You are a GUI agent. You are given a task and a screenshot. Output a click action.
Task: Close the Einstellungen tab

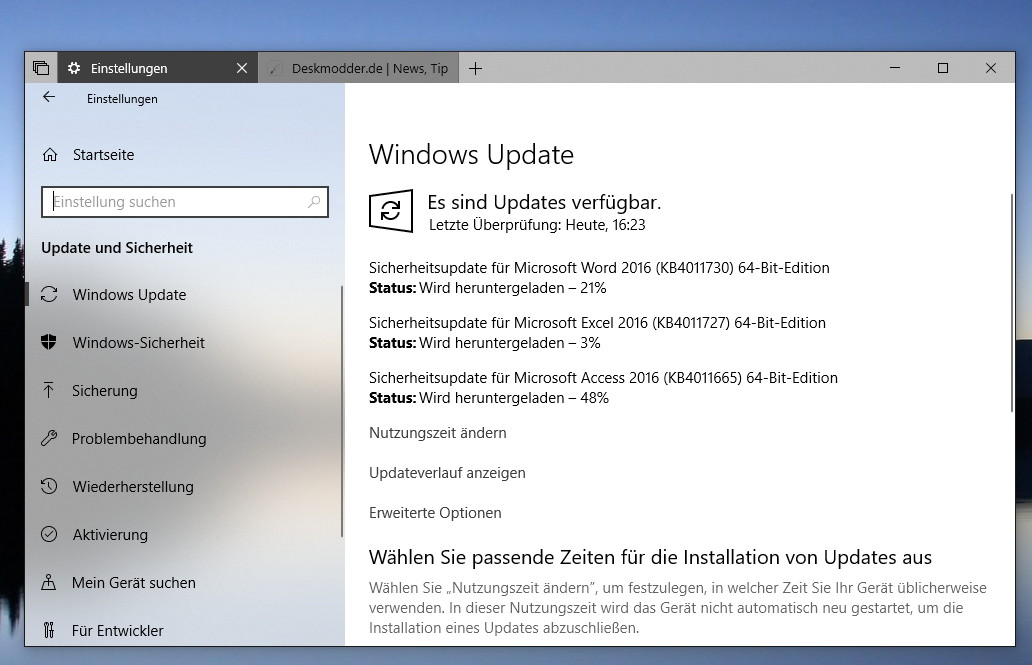pyautogui.click(x=242, y=68)
